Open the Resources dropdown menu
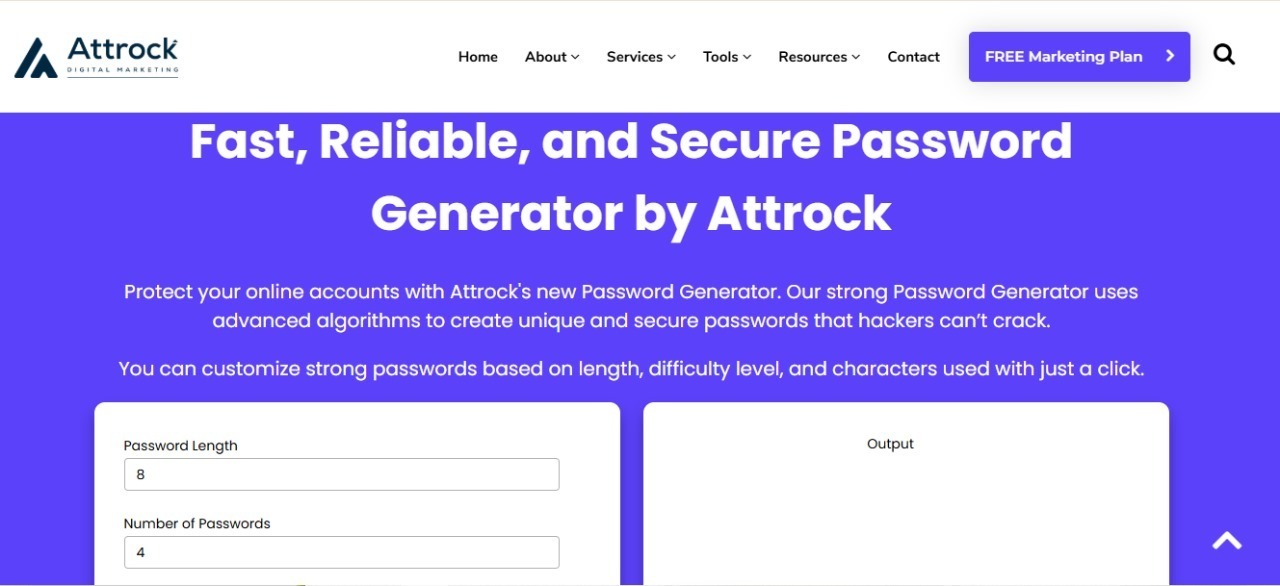 pyautogui.click(x=819, y=57)
